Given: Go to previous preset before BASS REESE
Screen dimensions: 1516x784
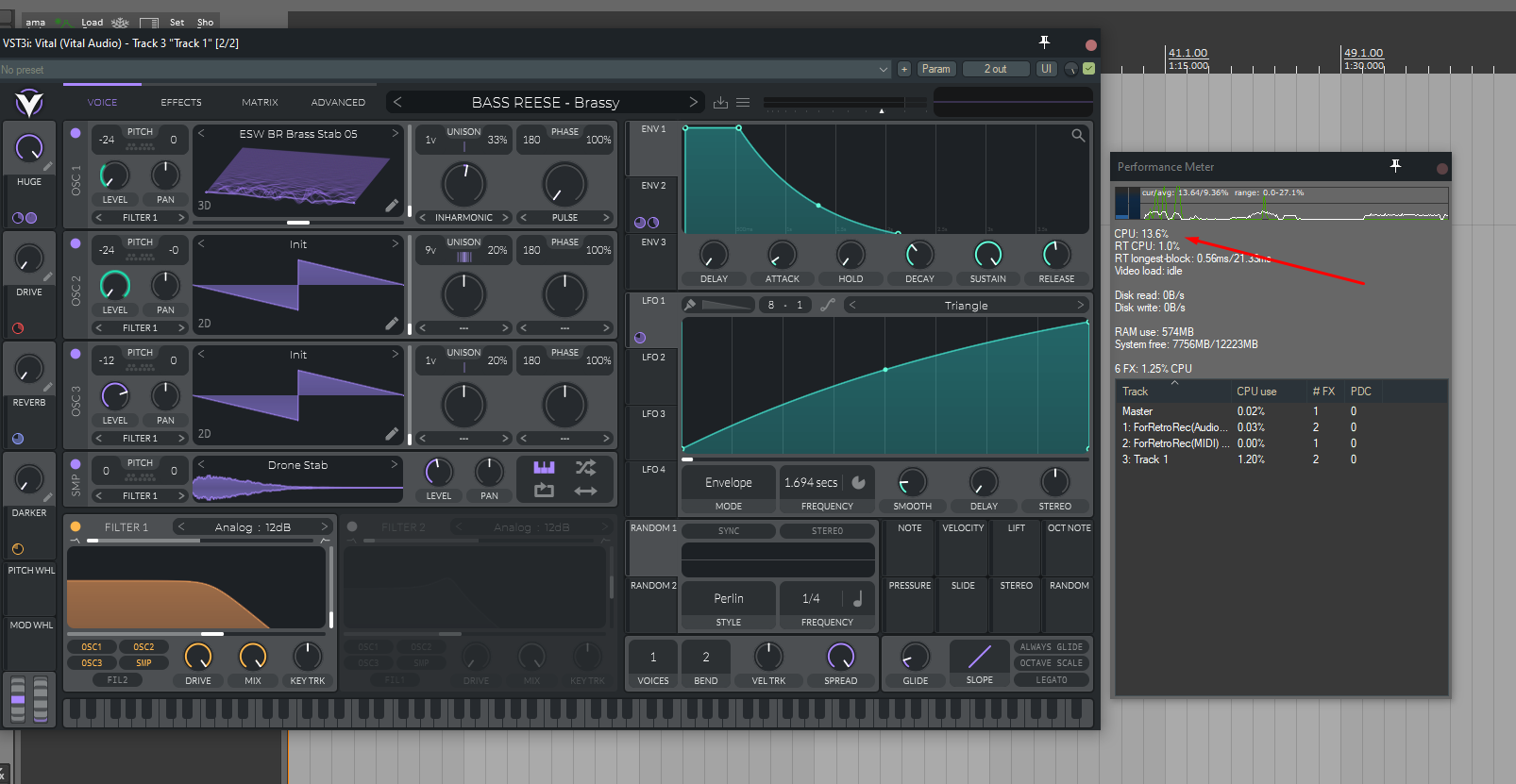Looking at the screenshot, I should 397,102.
